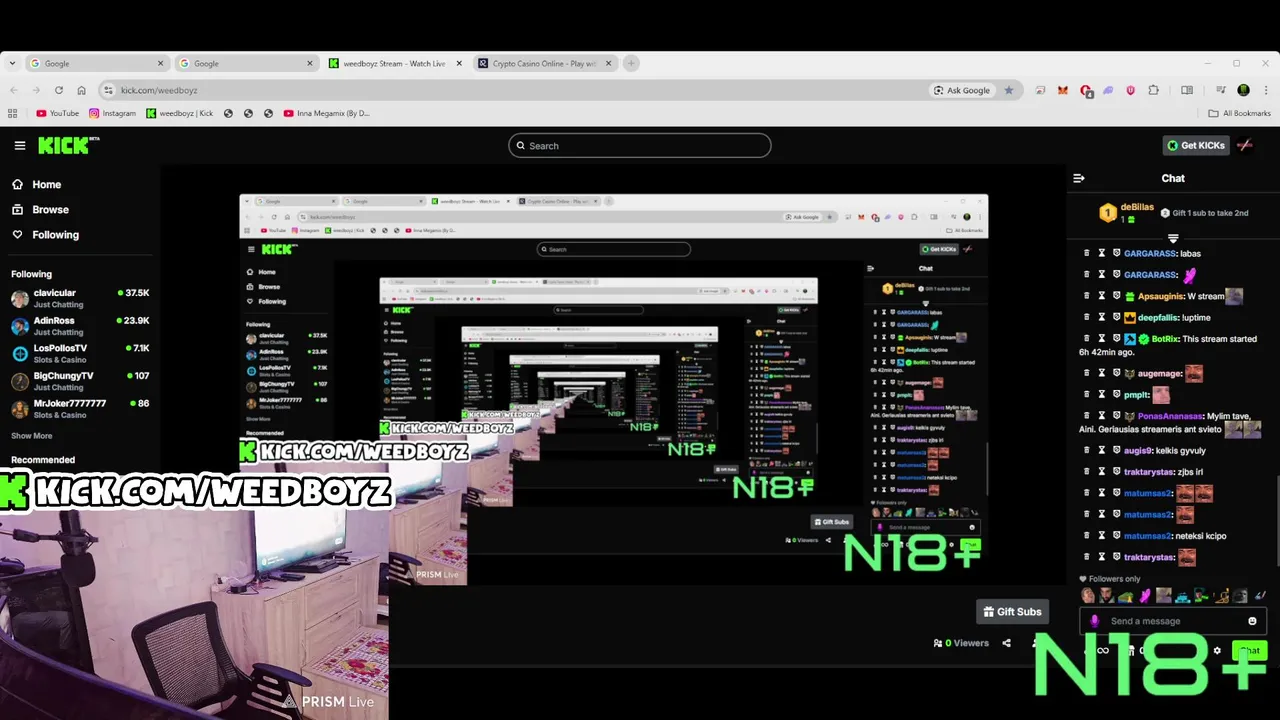
Task: Click the Kick search field
Action: tap(640, 146)
